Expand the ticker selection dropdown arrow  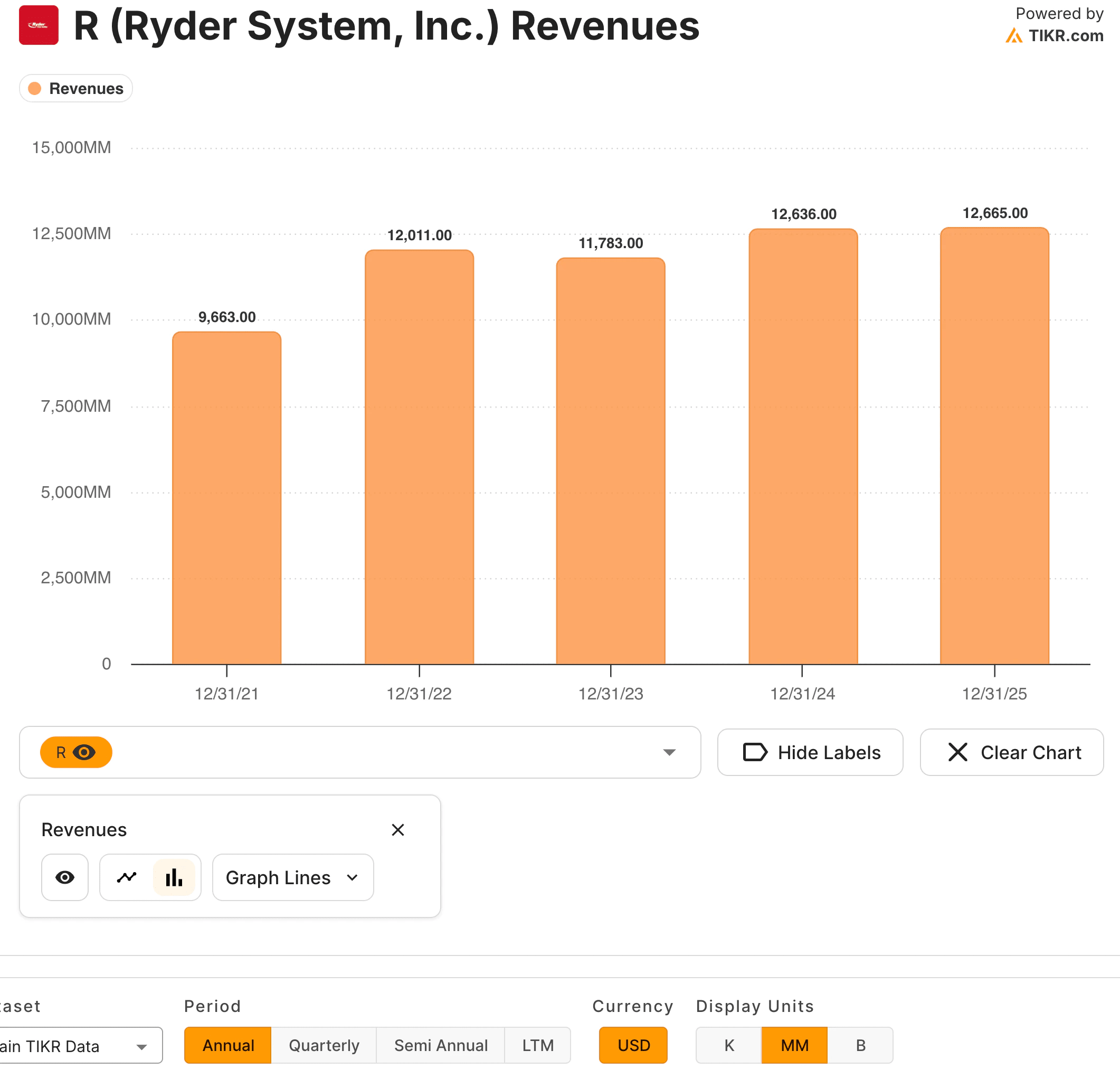coord(669,752)
